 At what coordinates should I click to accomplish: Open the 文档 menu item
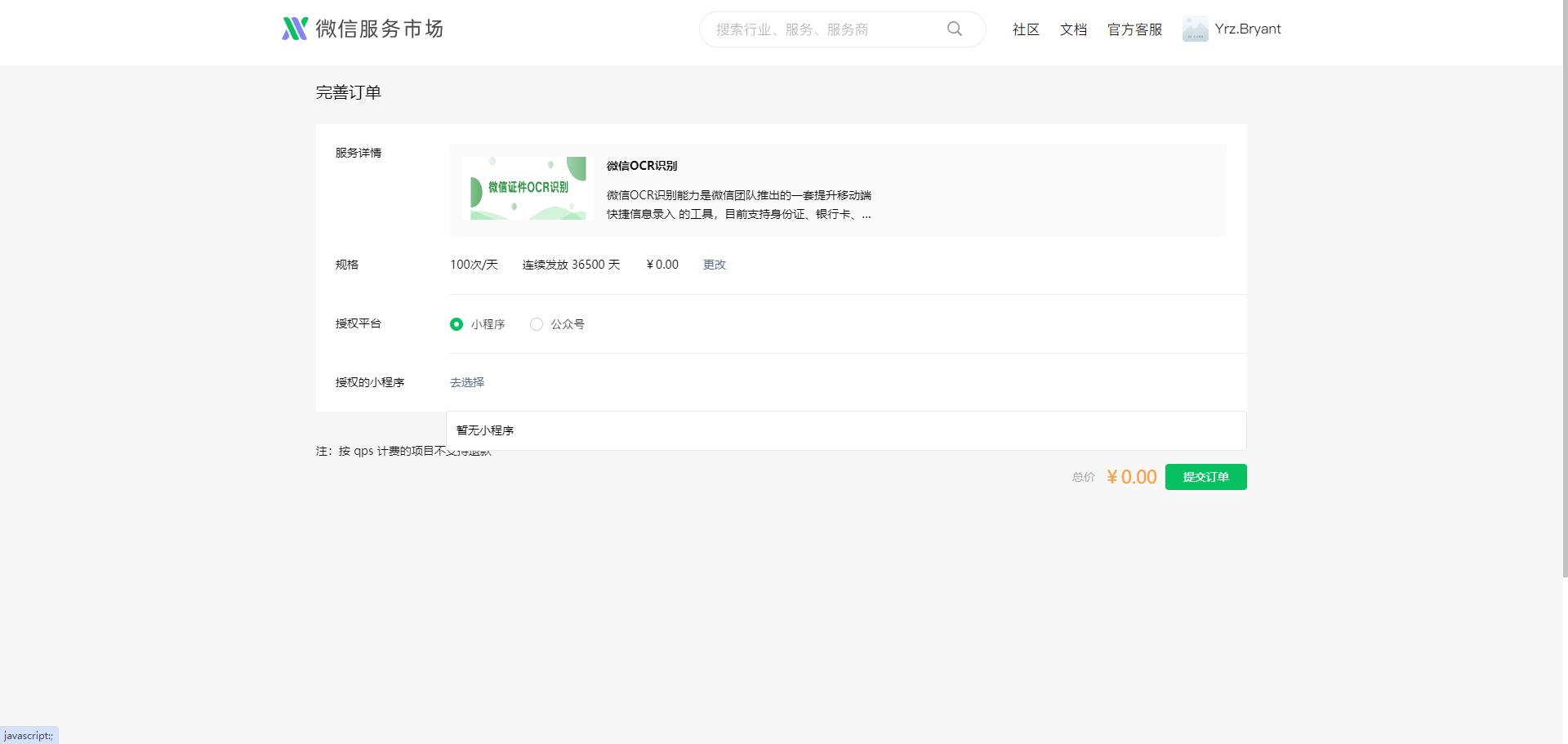(x=1073, y=29)
